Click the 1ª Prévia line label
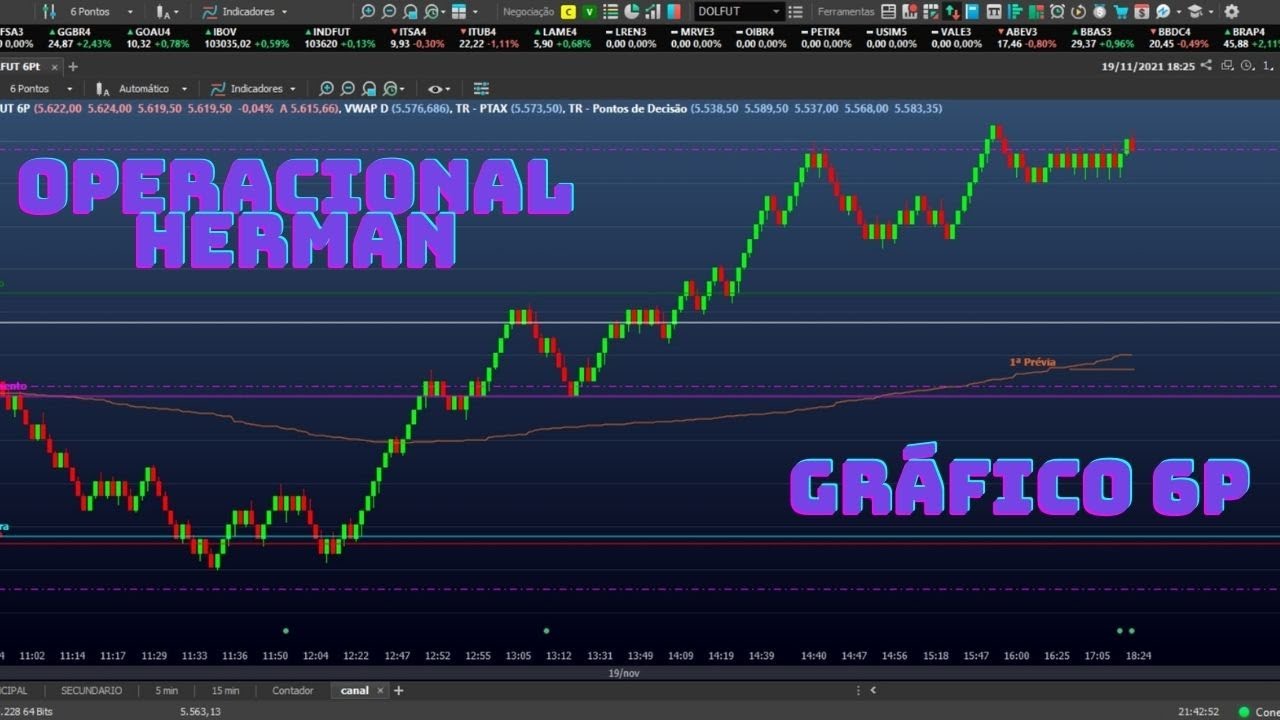 click(1032, 362)
